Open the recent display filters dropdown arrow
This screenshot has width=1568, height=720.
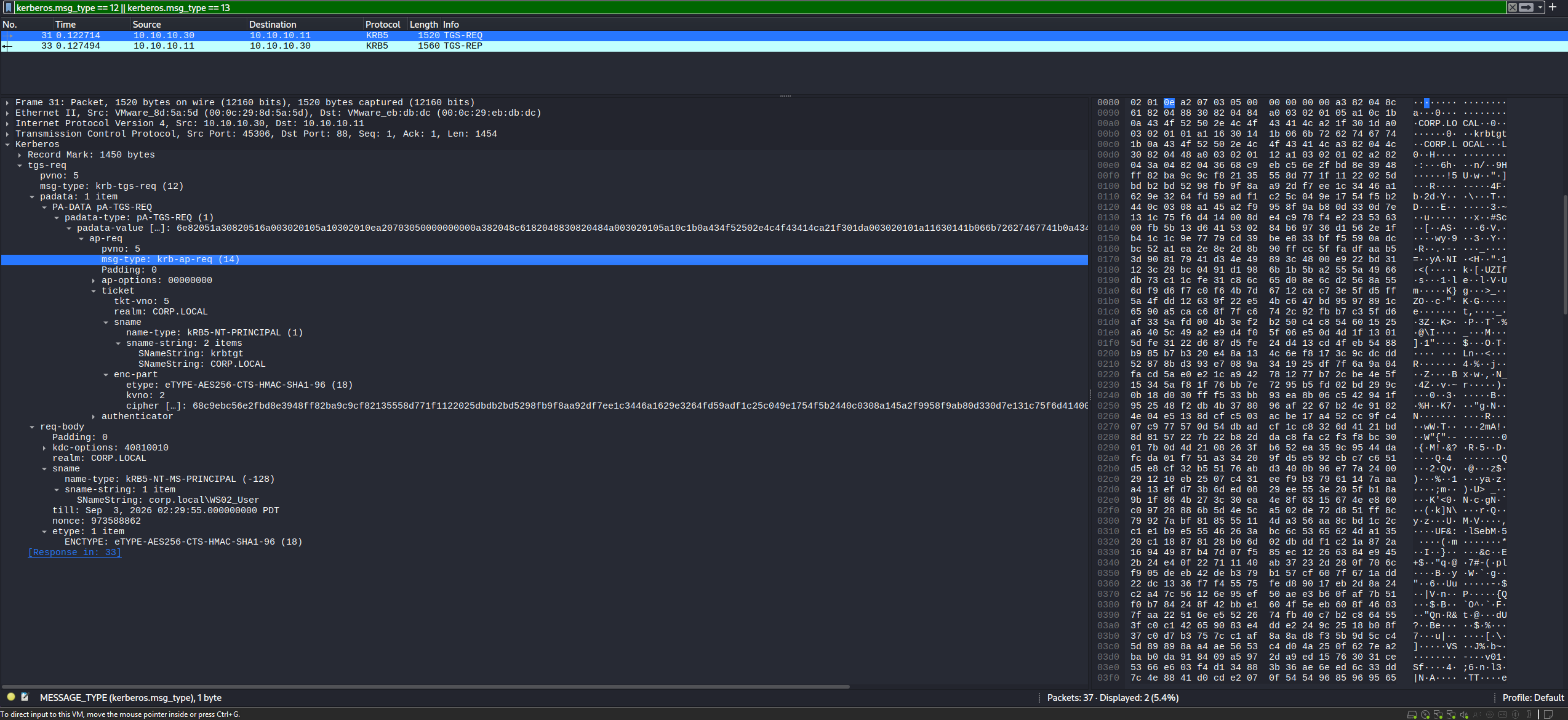(1540, 7)
